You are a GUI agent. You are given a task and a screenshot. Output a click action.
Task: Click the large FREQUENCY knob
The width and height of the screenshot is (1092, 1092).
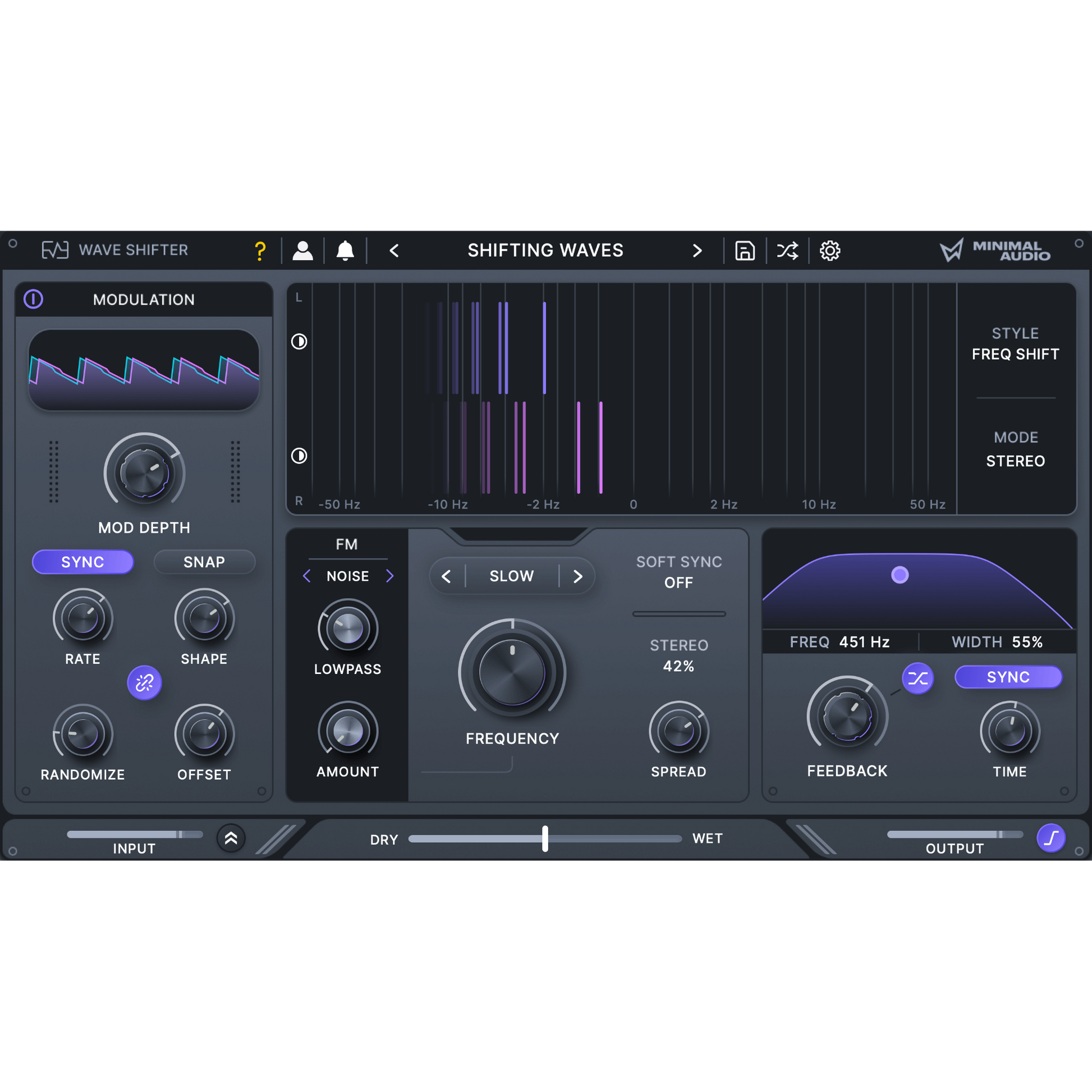(x=512, y=673)
